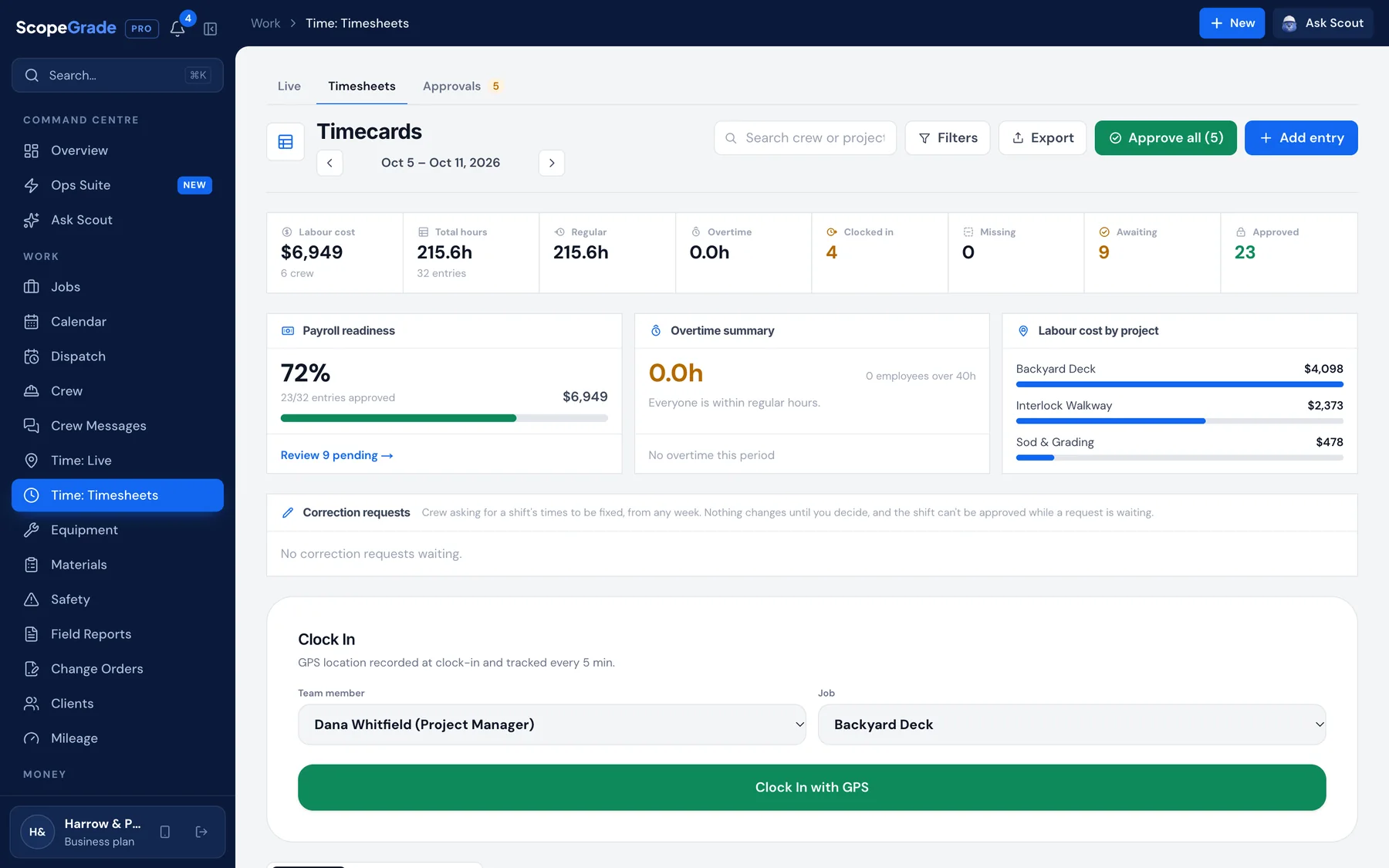Click Work in the breadcrumb

tap(265, 23)
